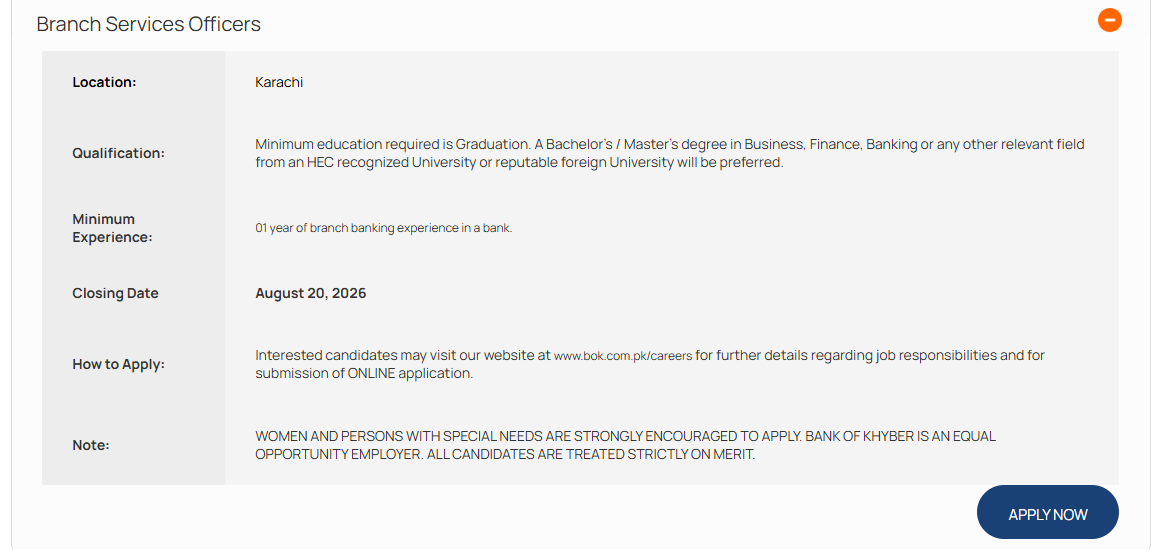
Task: Click the 01 year branch banking experience text
Action: 383,228
